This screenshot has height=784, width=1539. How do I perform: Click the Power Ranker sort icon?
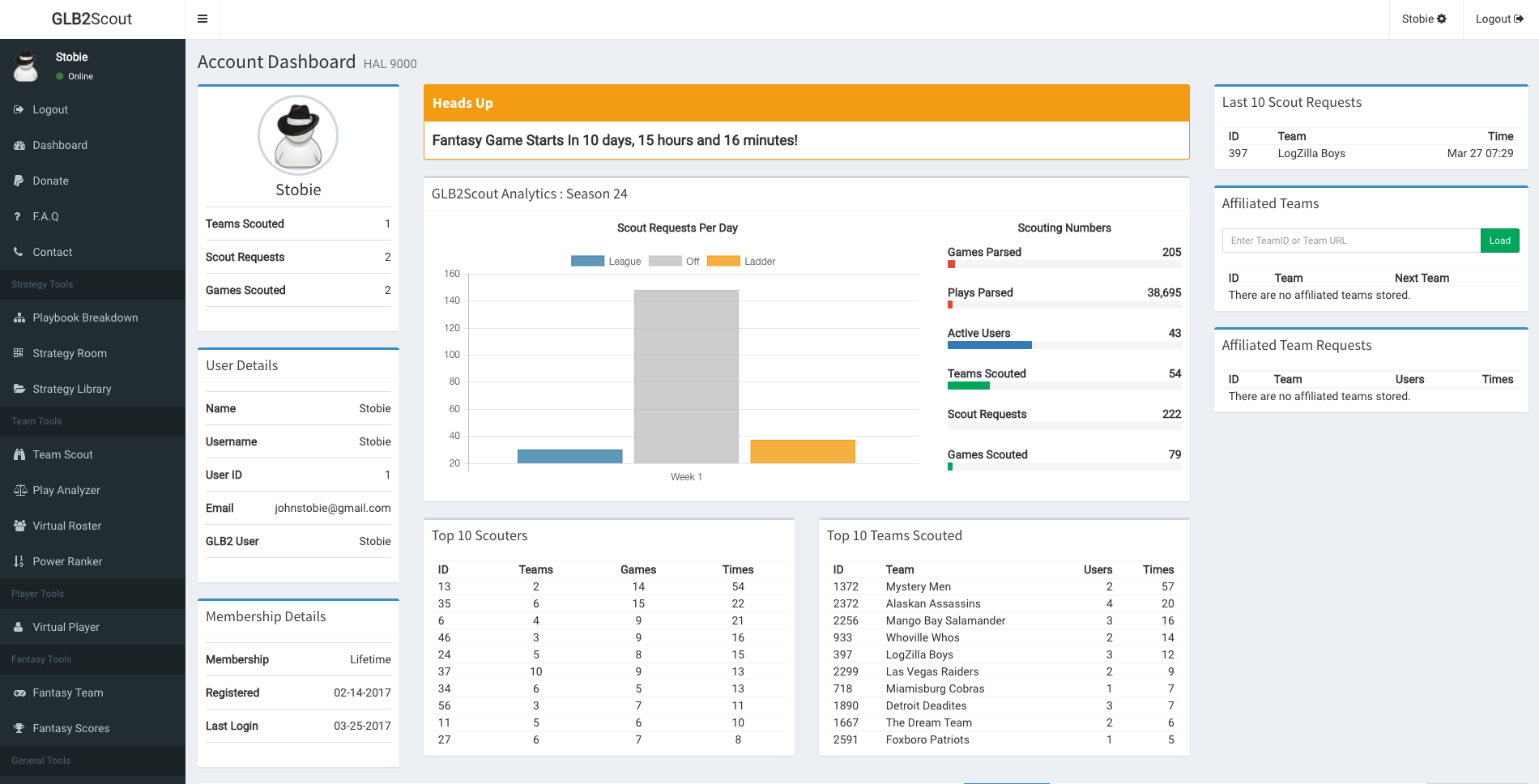(19, 561)
